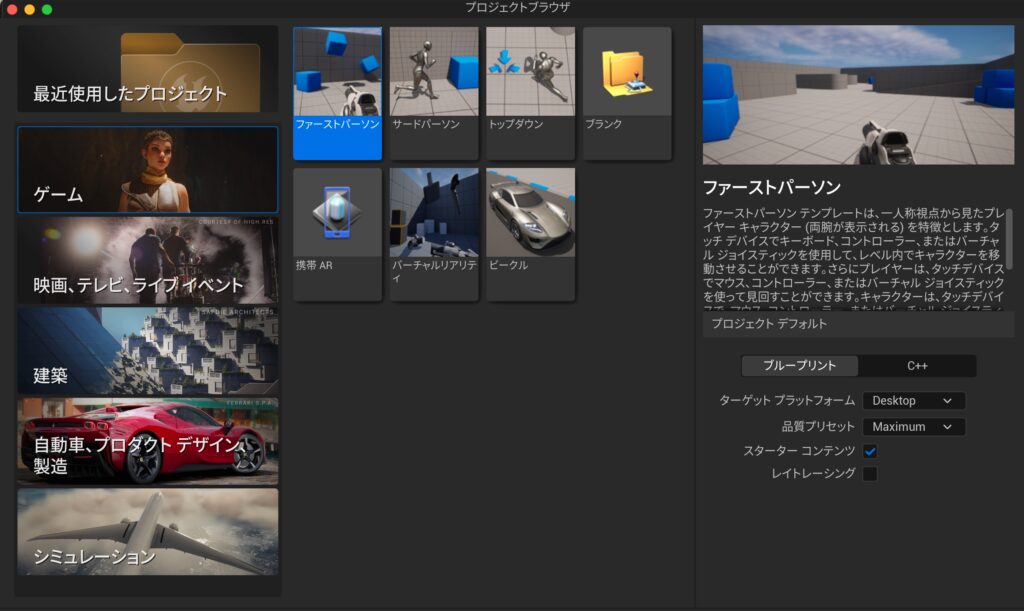The width and height of the screenshot is (1024, 611).
Task: Click the template description scrollbar
Action: (1009, 240)
